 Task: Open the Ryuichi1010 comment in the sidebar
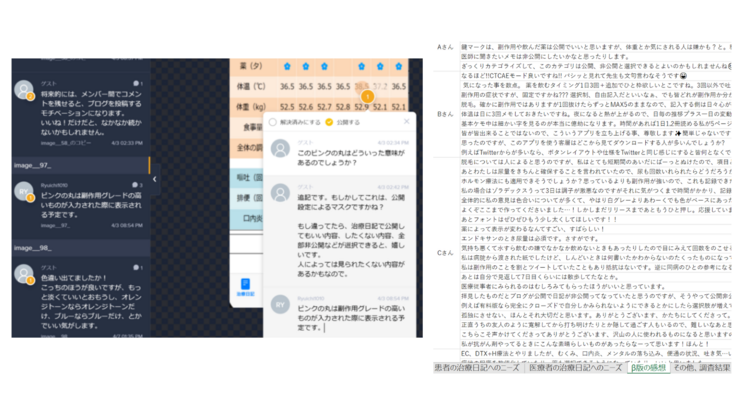[90, 203]
